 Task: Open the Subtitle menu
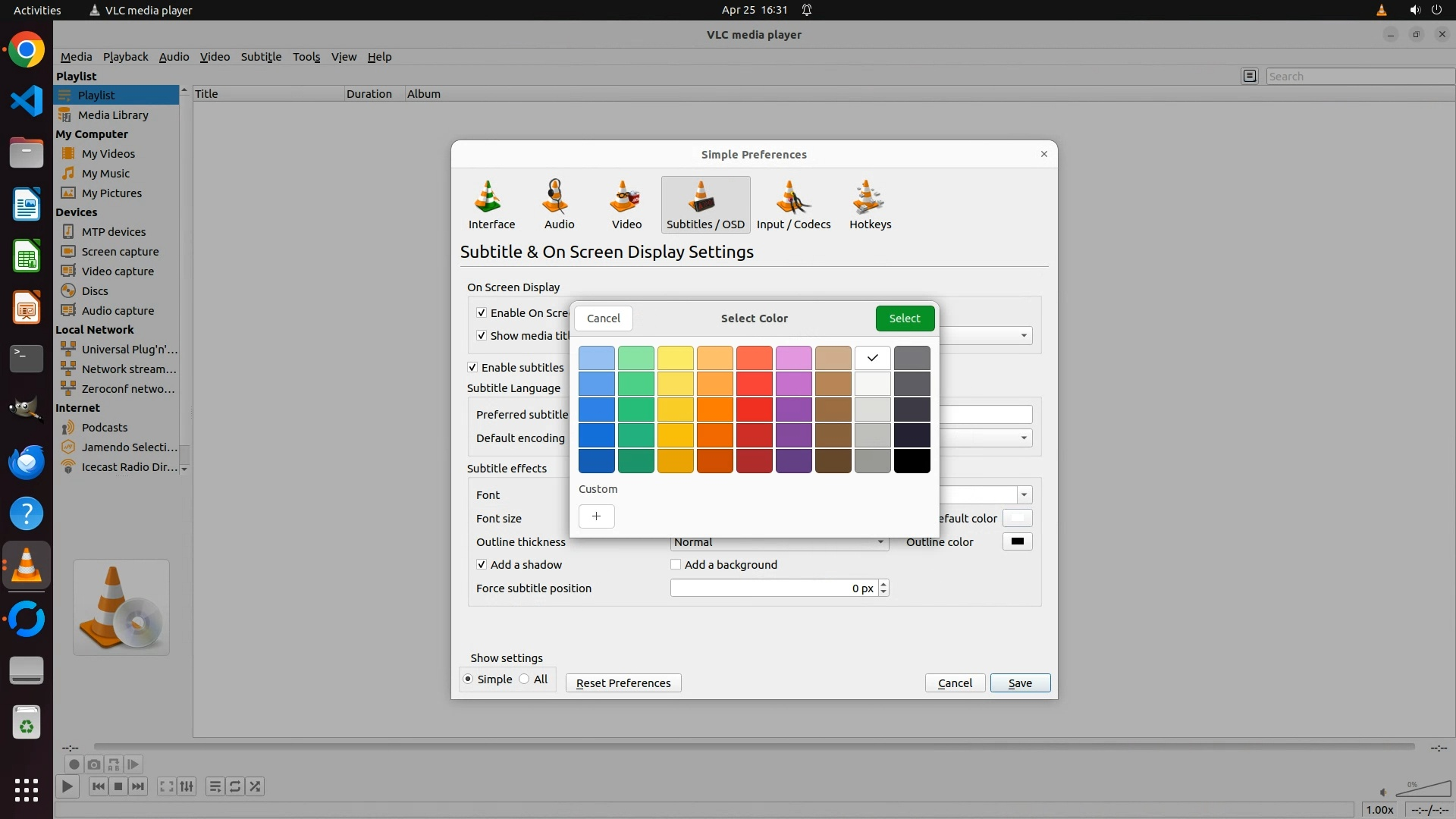[261, 57]
